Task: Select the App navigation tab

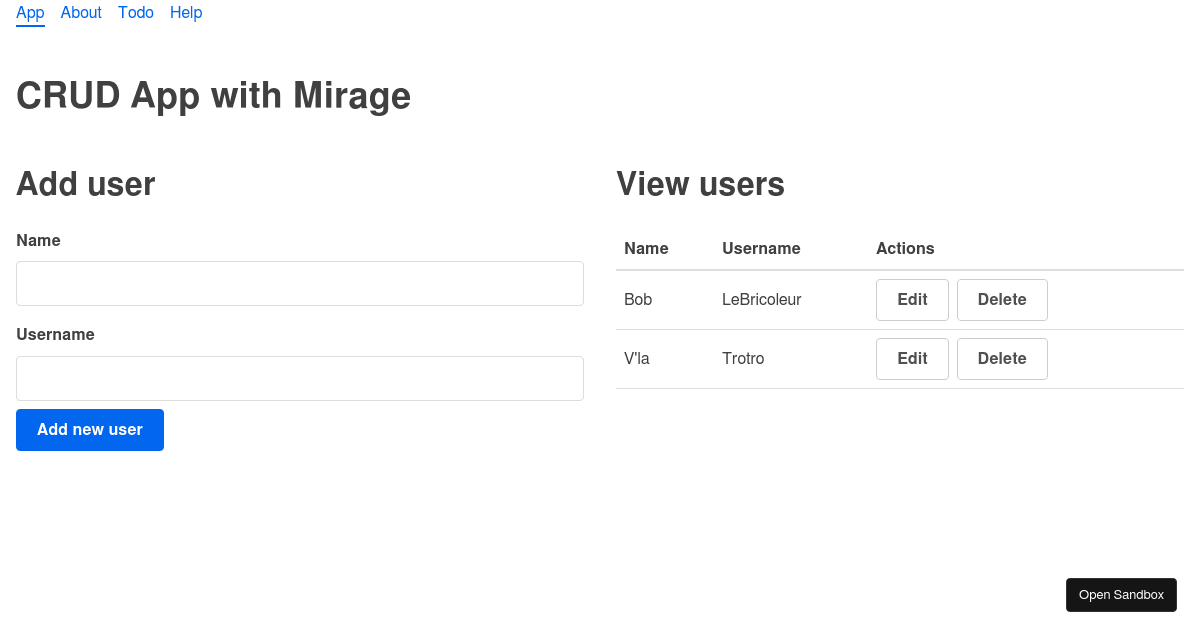Action: pos(30,12)
